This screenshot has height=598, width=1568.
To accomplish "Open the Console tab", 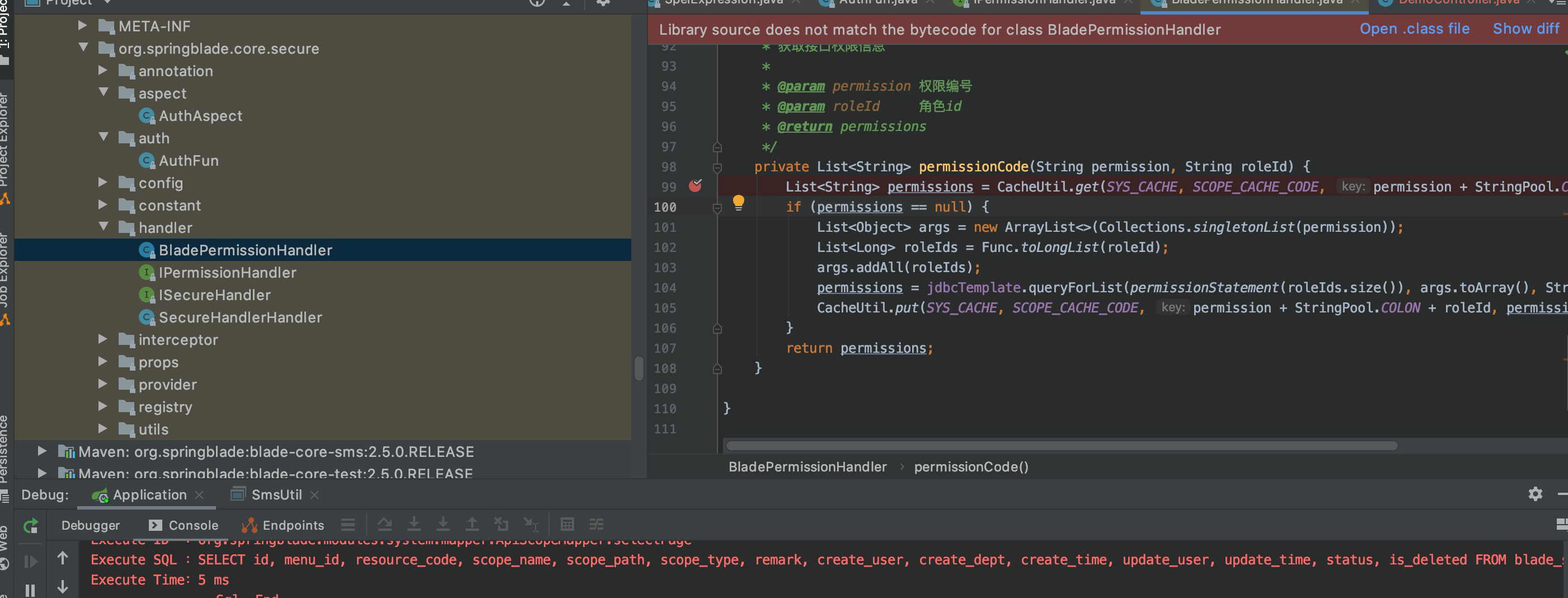I will (184, 525).
